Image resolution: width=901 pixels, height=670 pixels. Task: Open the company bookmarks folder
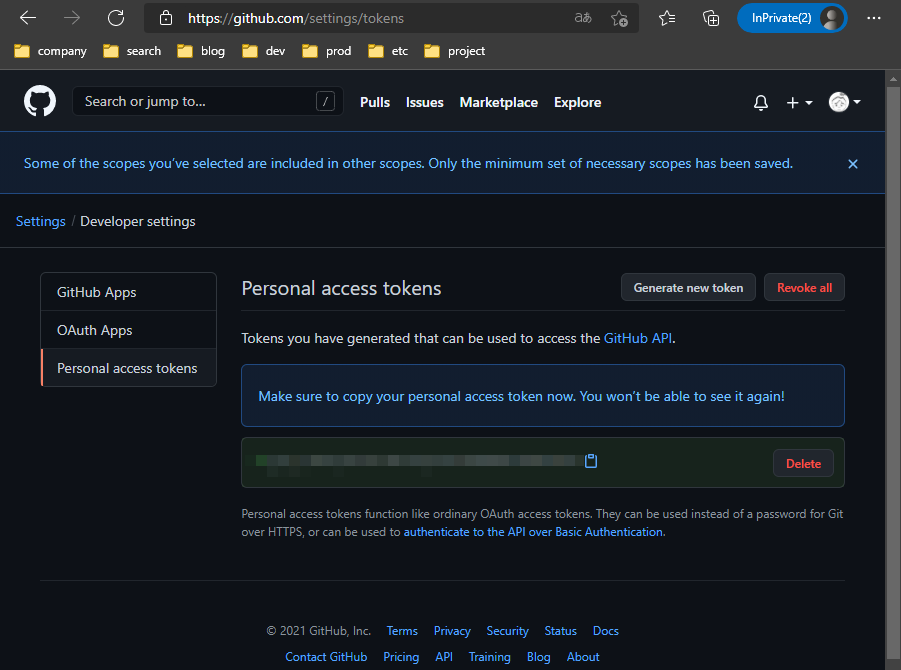(50, 51)
